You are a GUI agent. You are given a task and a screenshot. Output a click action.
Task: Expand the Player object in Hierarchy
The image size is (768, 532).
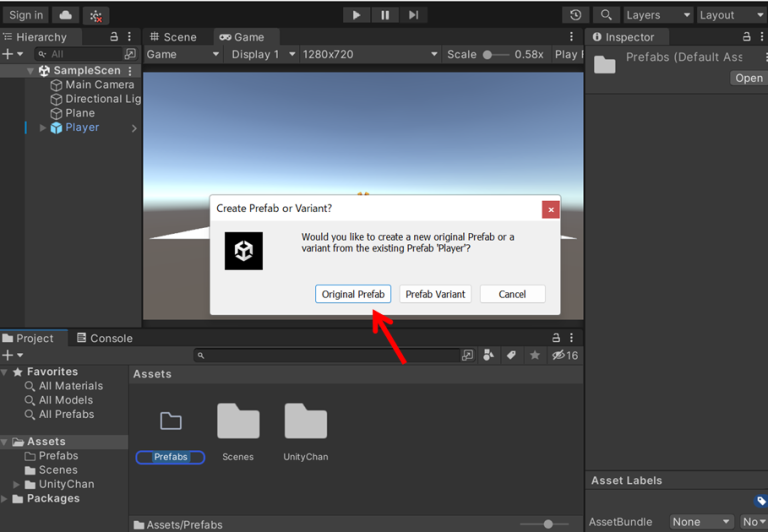43,128
